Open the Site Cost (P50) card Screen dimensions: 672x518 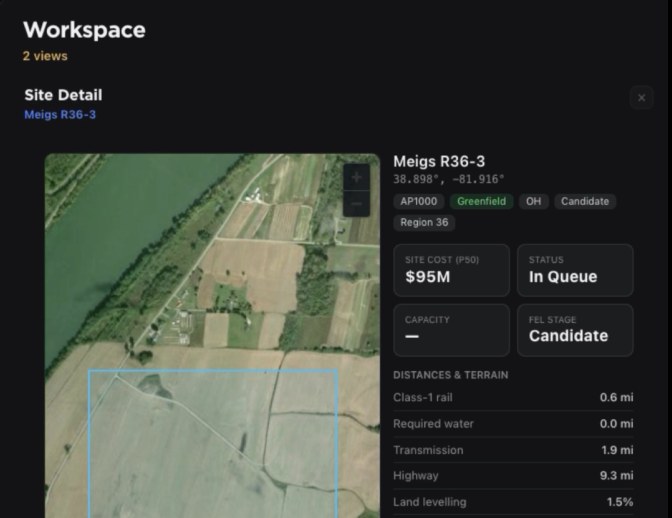pyautogui.click(x=451, y=270)
